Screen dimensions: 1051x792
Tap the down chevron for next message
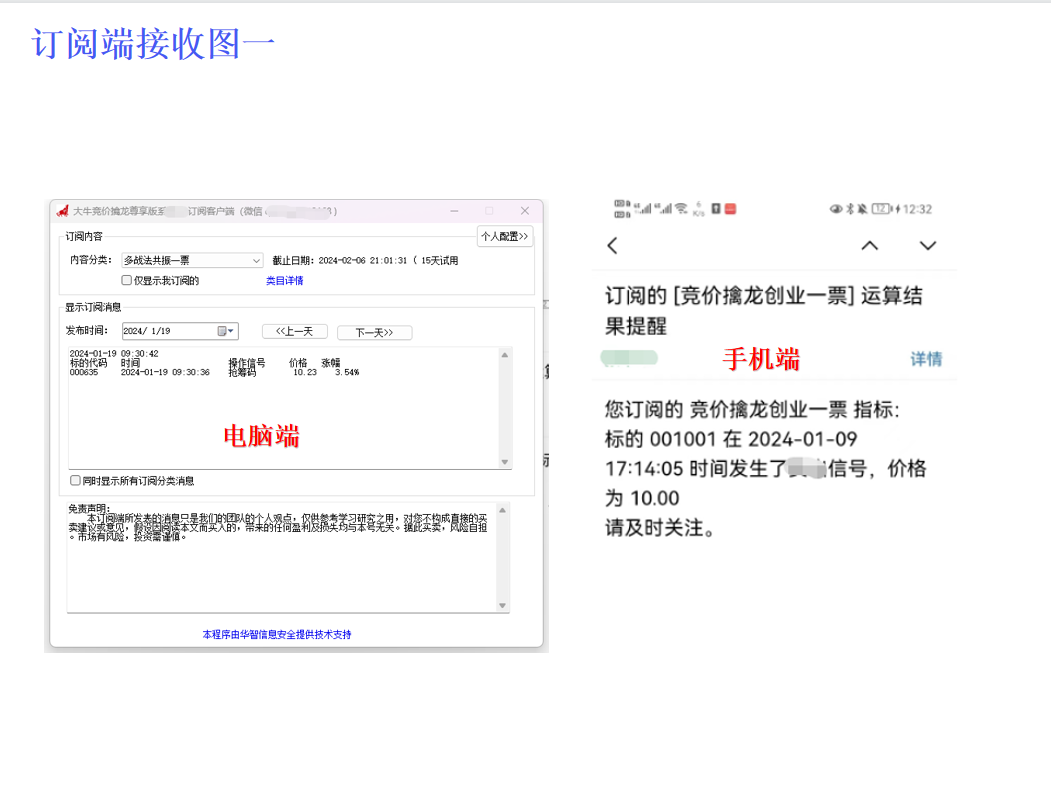928,246
